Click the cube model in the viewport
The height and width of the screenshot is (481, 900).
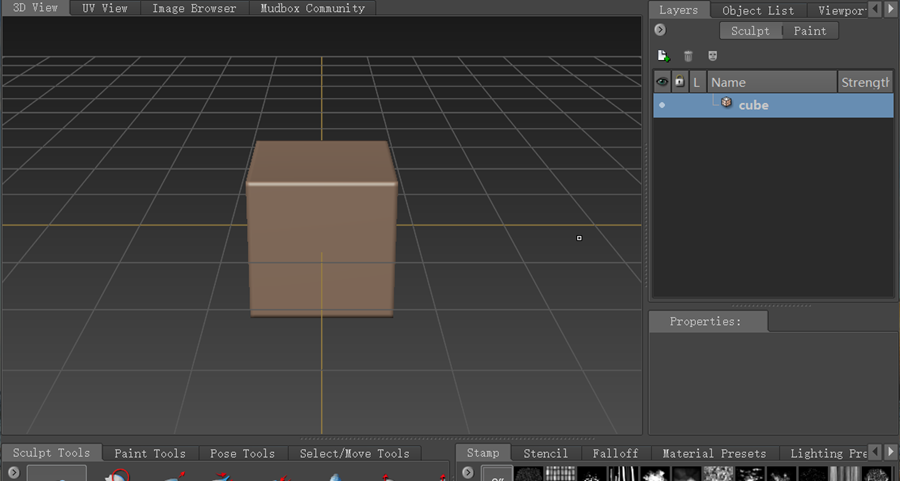tap(321, 230)
